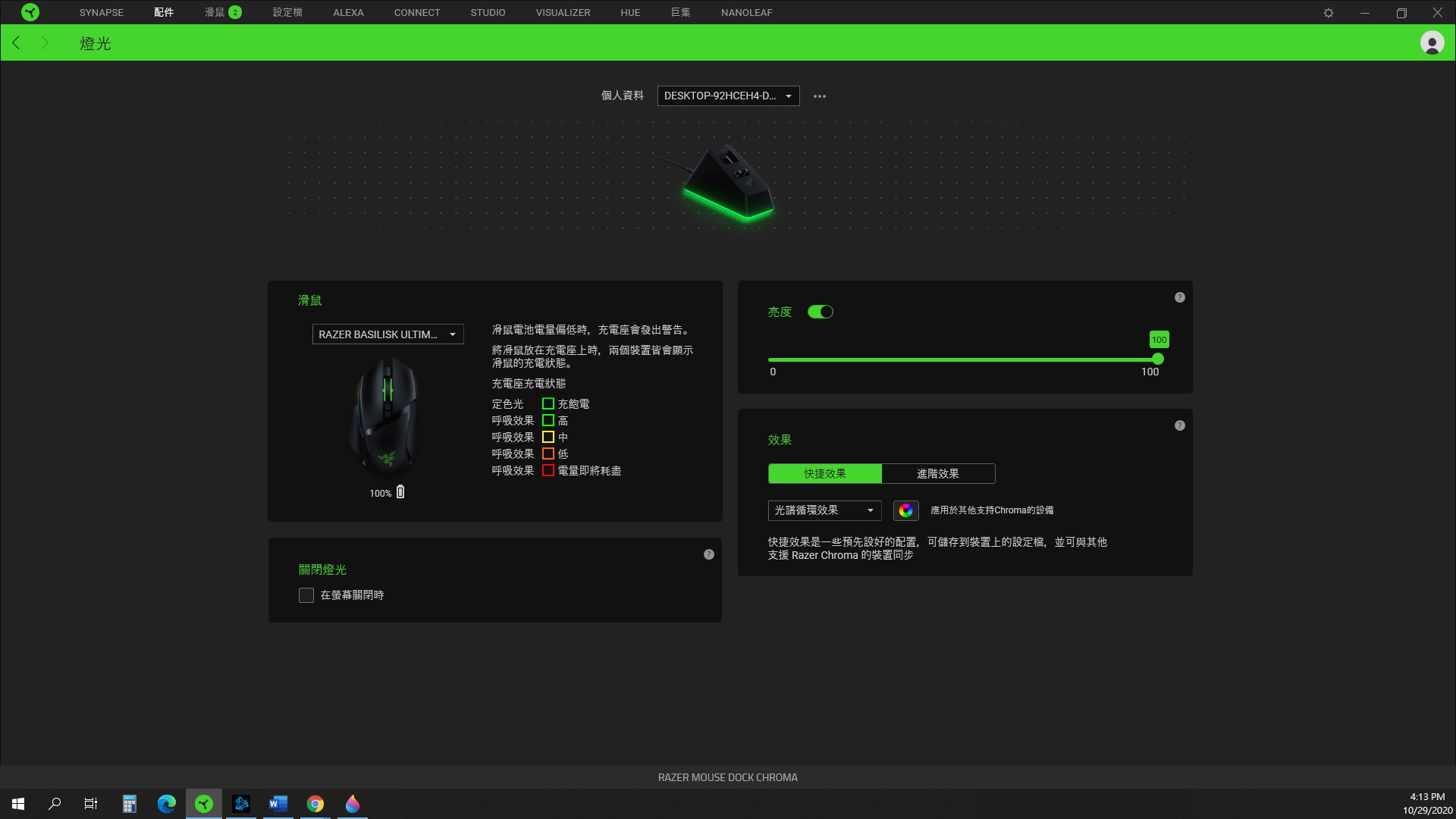Switch to the 巨集 tab
This screenshot has width=1456, height=819.
point(681,12)
